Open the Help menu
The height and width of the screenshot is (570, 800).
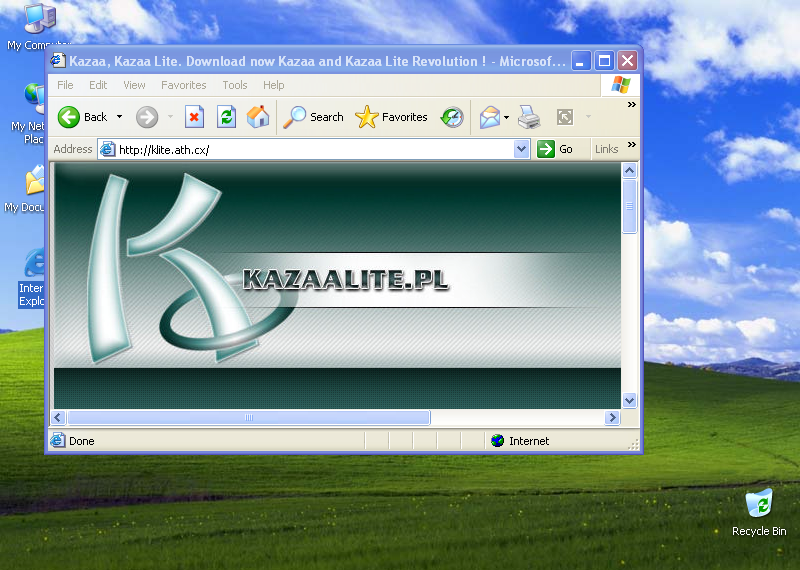pos(273,85)
